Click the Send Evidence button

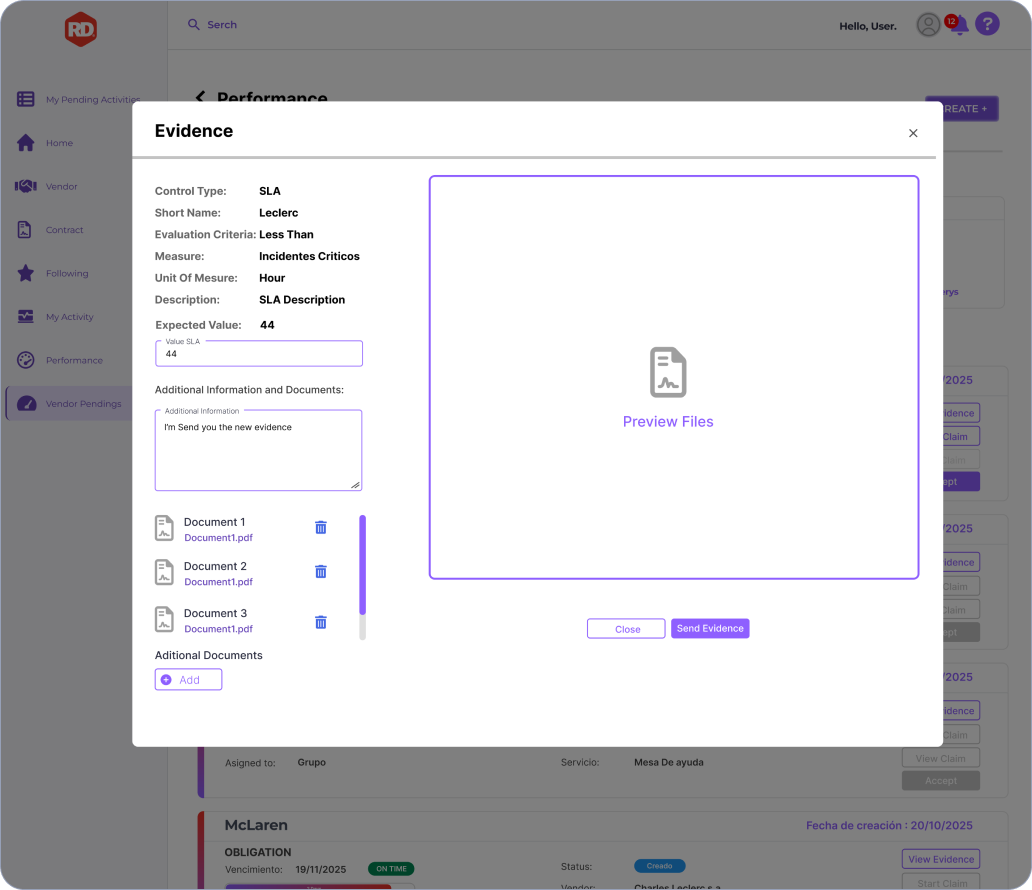point(710,629)
